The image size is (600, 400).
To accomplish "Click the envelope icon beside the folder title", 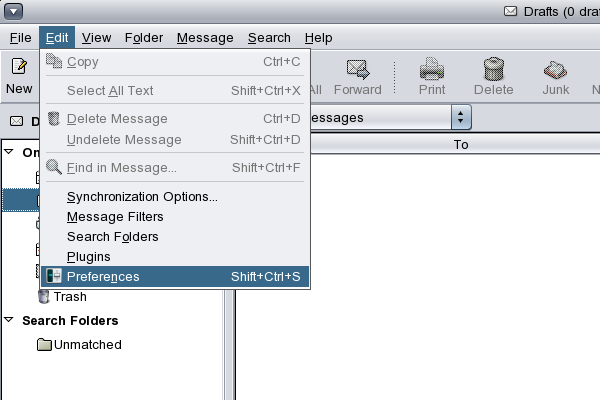I will (x=16, y=121).
